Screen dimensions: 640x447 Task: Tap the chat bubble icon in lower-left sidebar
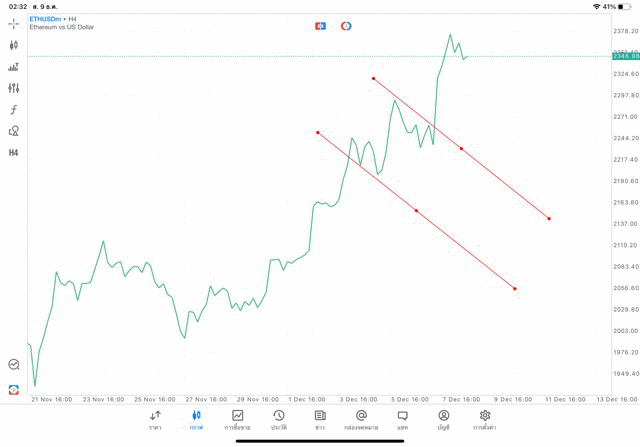pos(14,365)
